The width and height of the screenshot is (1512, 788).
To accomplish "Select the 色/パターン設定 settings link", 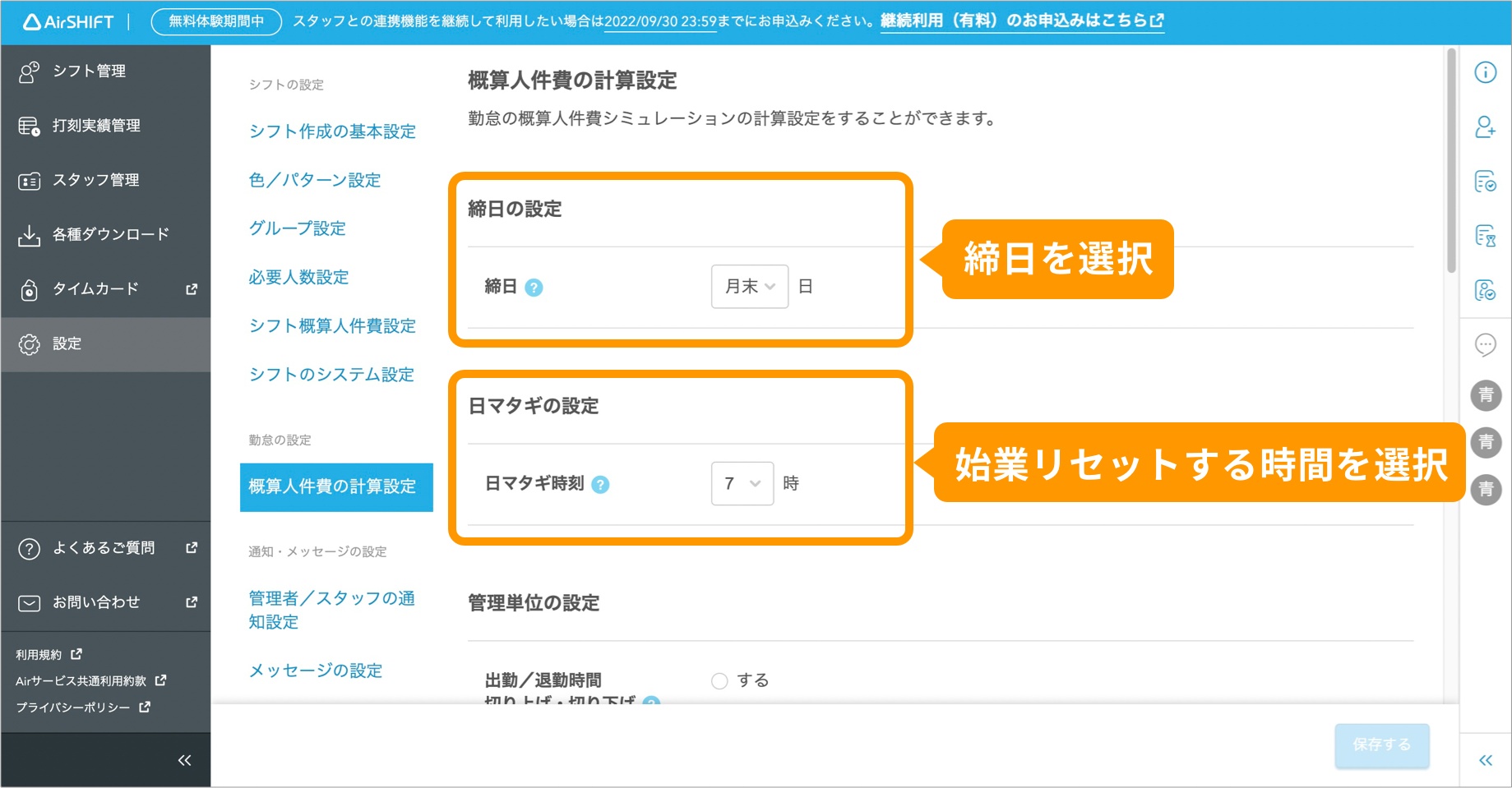I will 315,180.
